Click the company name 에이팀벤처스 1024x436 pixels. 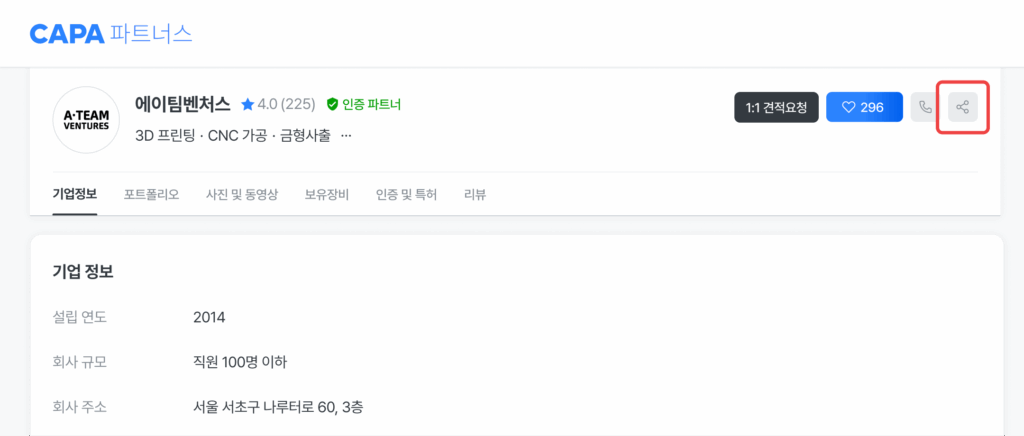tap(183, 104)
